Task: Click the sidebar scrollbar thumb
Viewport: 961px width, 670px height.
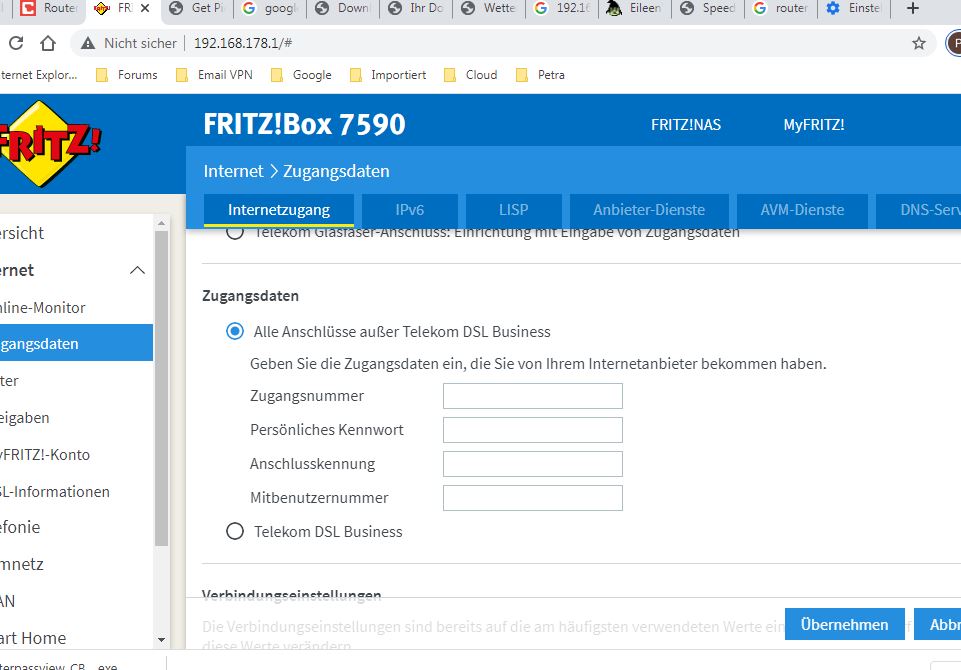Action: (161, 388)
